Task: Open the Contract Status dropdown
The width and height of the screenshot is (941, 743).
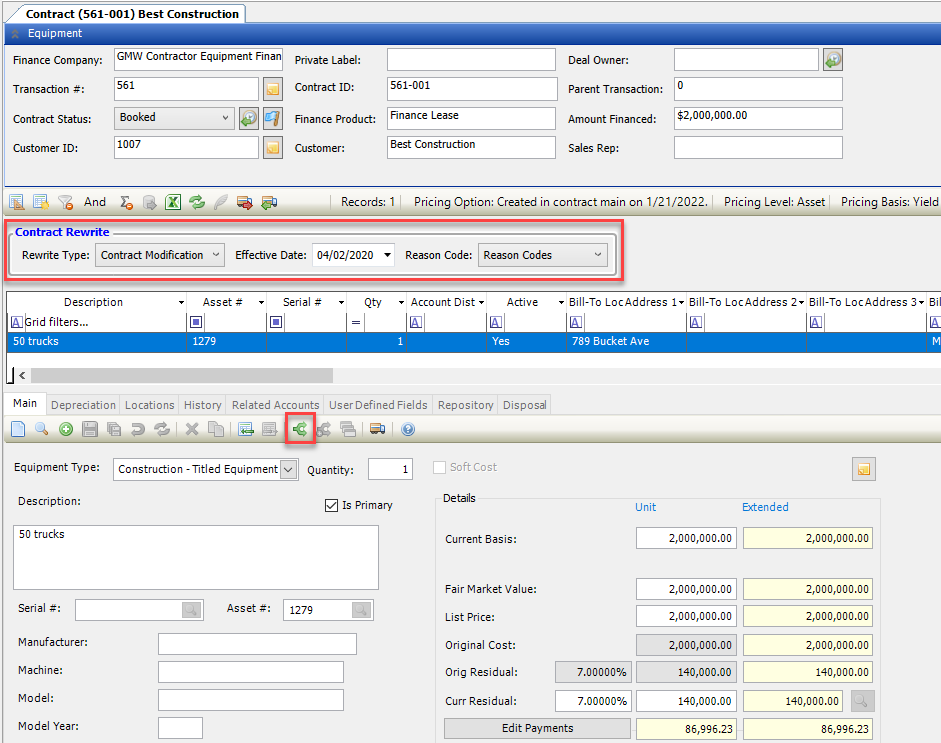Action: point(226,118)
